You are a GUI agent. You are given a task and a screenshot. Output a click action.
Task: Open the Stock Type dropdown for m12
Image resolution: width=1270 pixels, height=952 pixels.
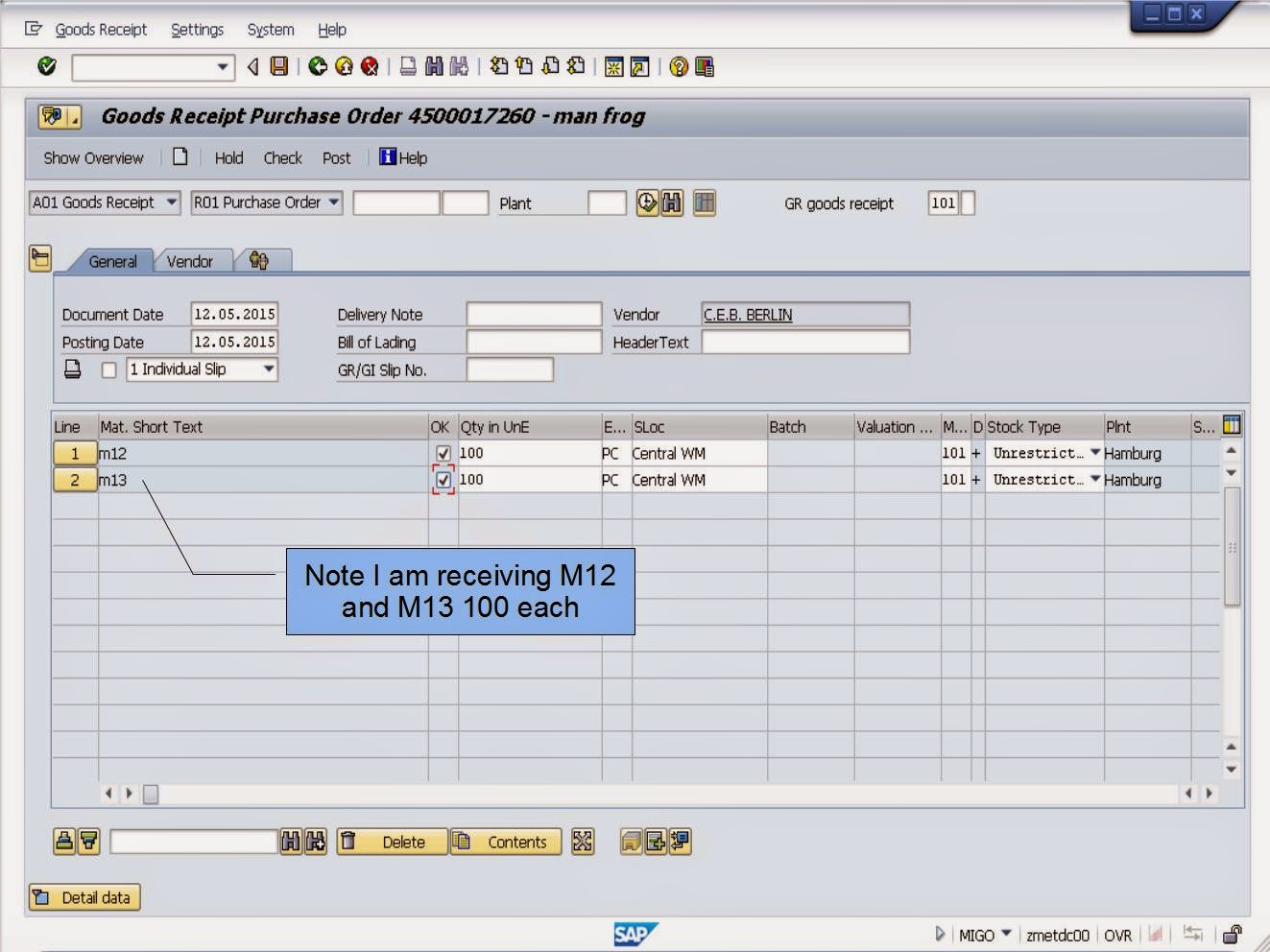[1093, 453]
